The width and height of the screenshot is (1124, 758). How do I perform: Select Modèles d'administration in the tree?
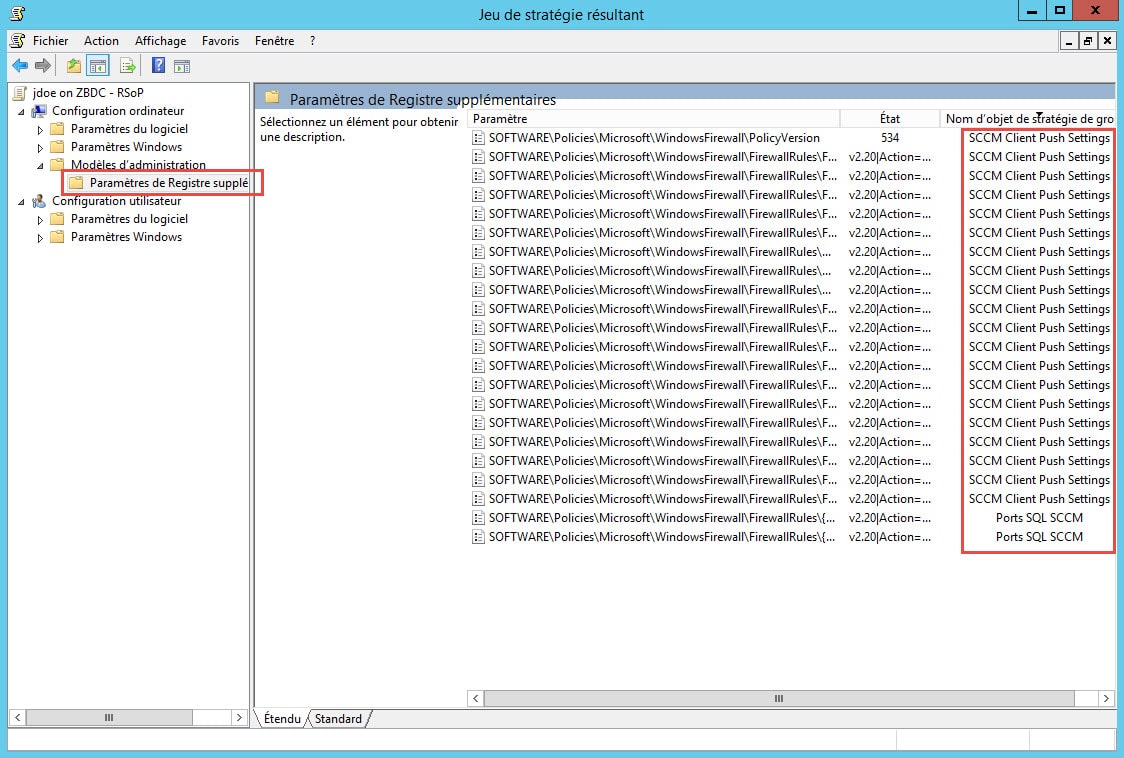tap(138, 165)
